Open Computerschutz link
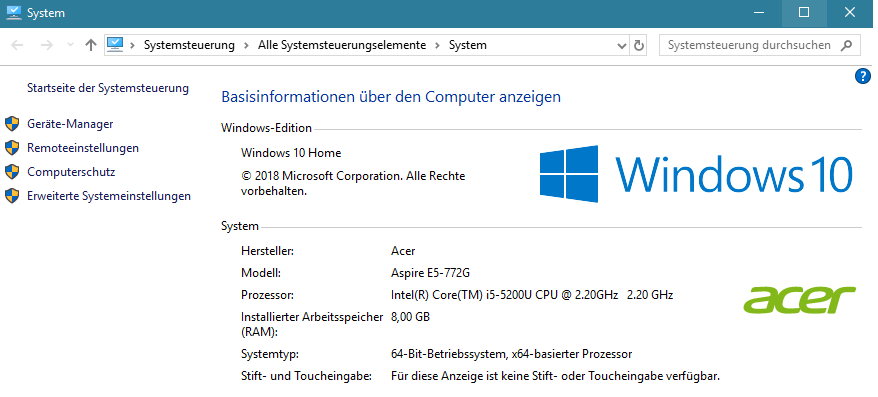Screen dimensions: 878x397 coord(71,172)
